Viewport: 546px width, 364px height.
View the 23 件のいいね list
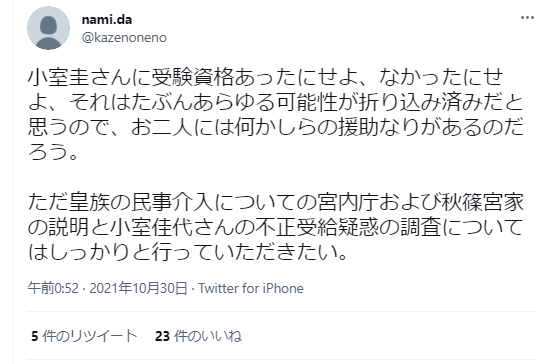click(198, 336)
